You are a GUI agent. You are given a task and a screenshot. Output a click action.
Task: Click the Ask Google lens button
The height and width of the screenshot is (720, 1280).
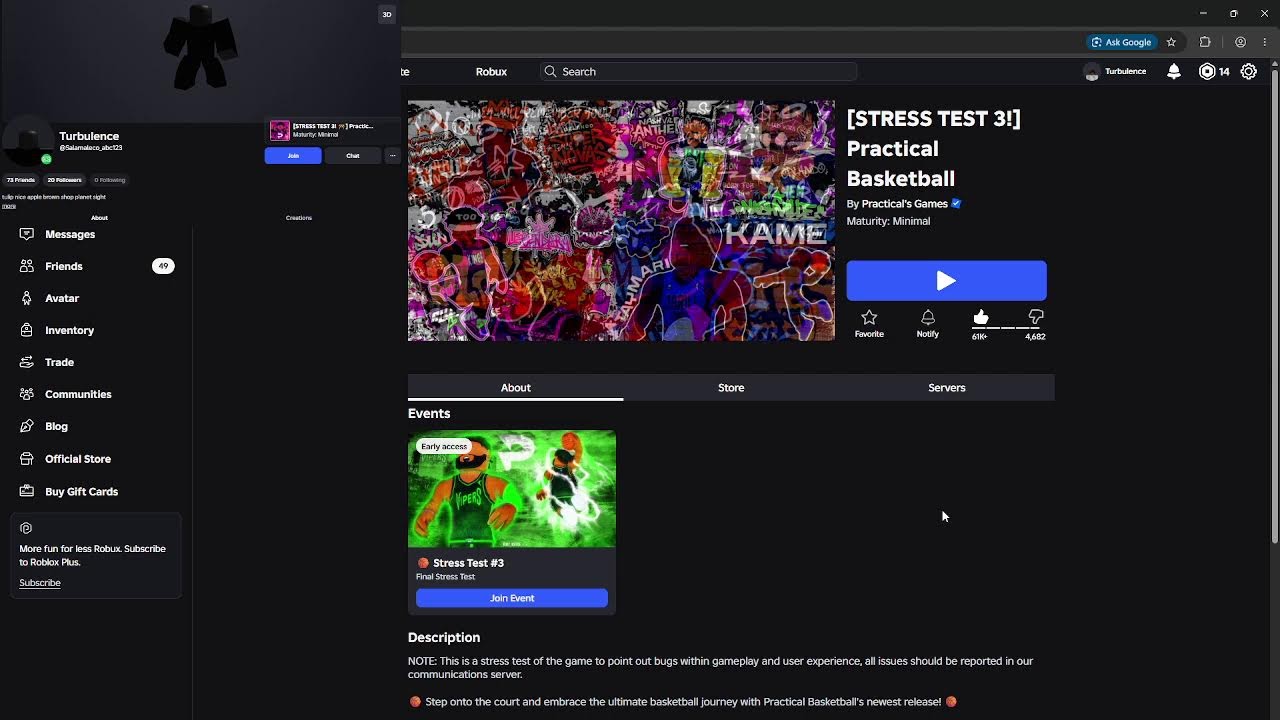coord(1122,42)
